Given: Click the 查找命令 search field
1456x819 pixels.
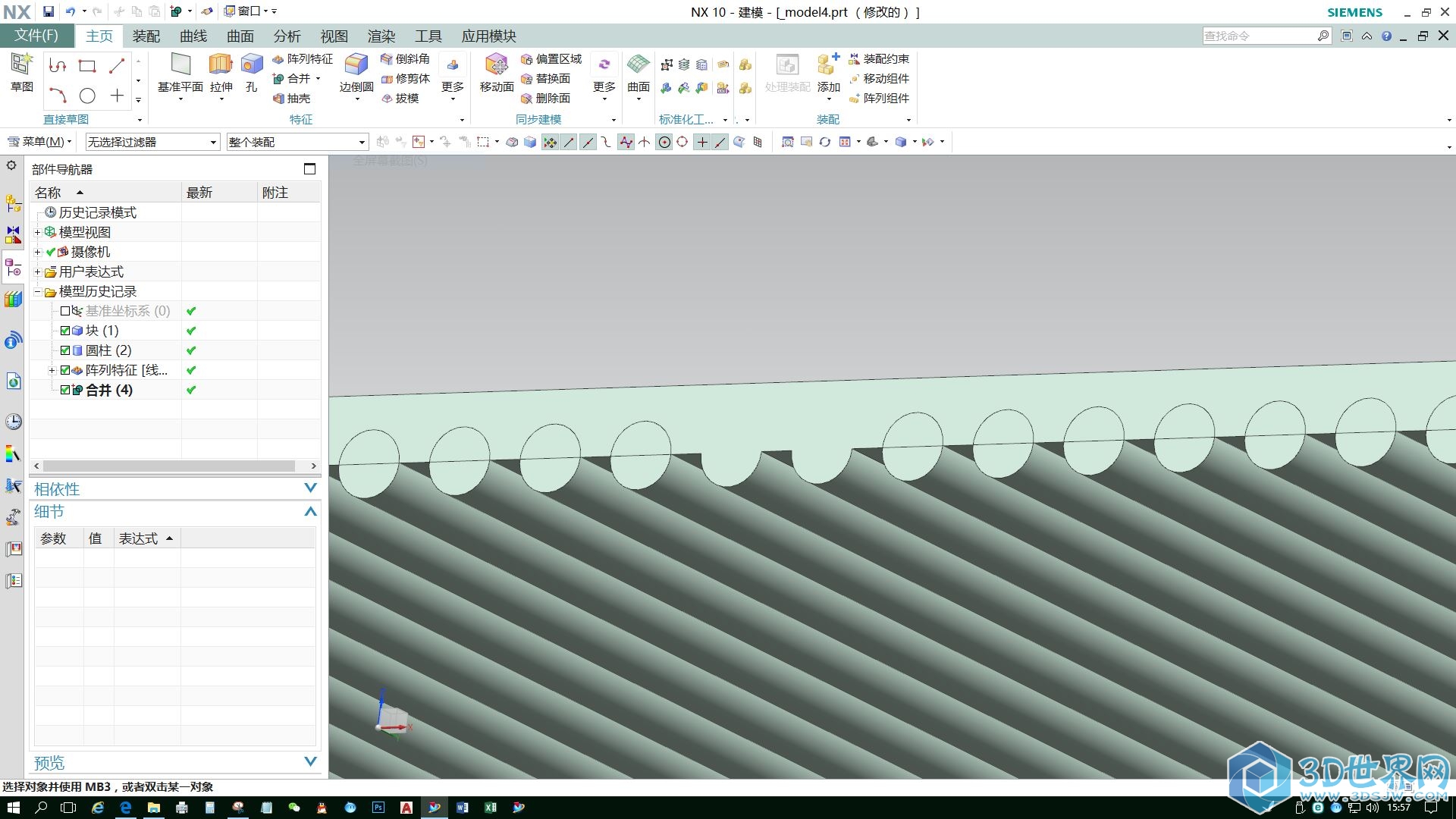Looking at the screenshot, I should [1266, 36].
